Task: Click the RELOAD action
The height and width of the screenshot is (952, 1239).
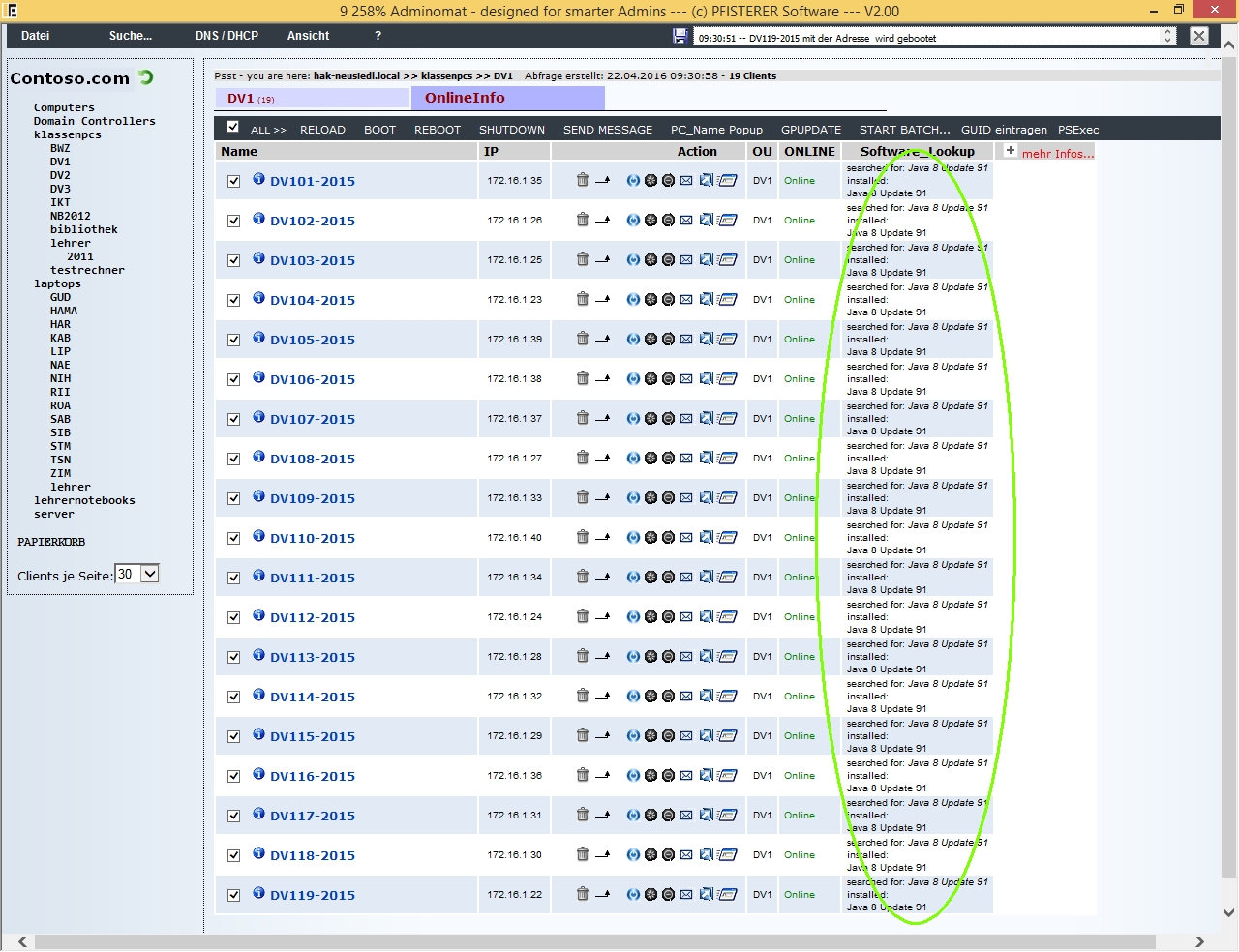Action: click(322, 130)
